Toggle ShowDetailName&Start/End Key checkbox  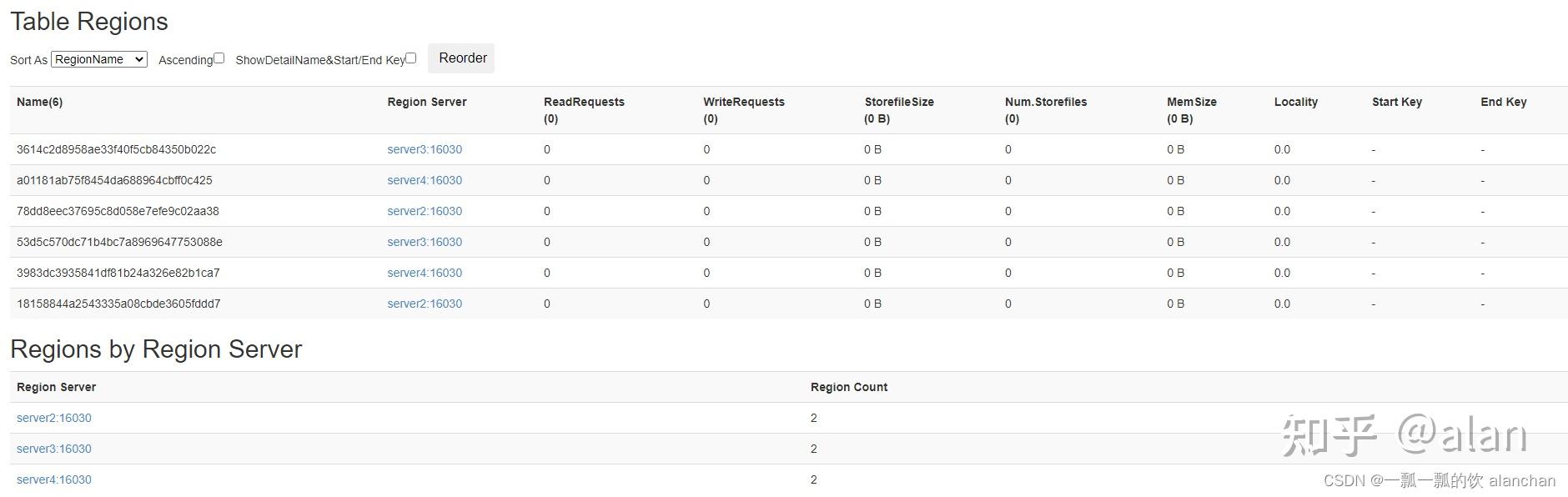(411, 58)
